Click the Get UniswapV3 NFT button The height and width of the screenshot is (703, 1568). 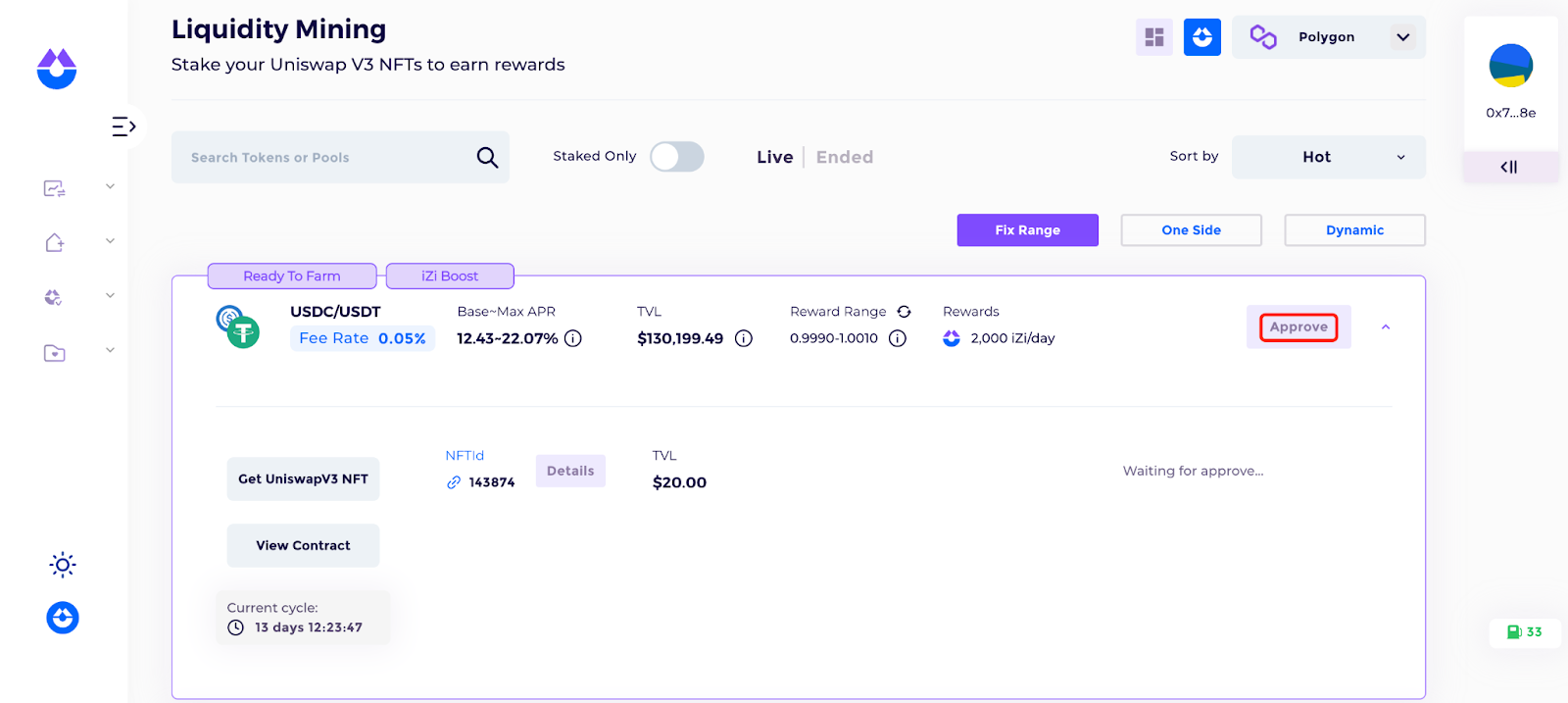point(304,479)
